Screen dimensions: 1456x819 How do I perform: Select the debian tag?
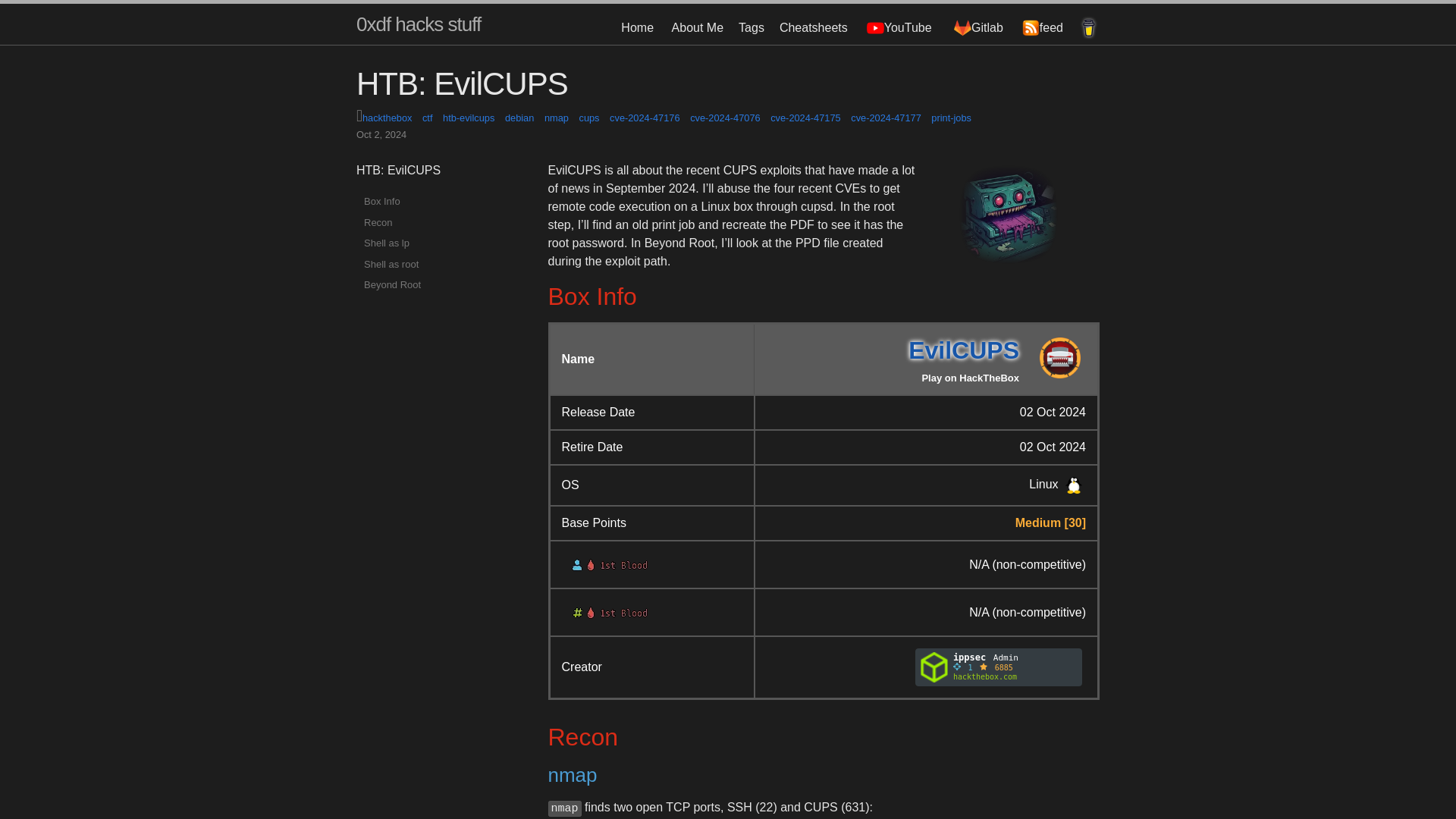pyautogui.click(x=519, y=118)
